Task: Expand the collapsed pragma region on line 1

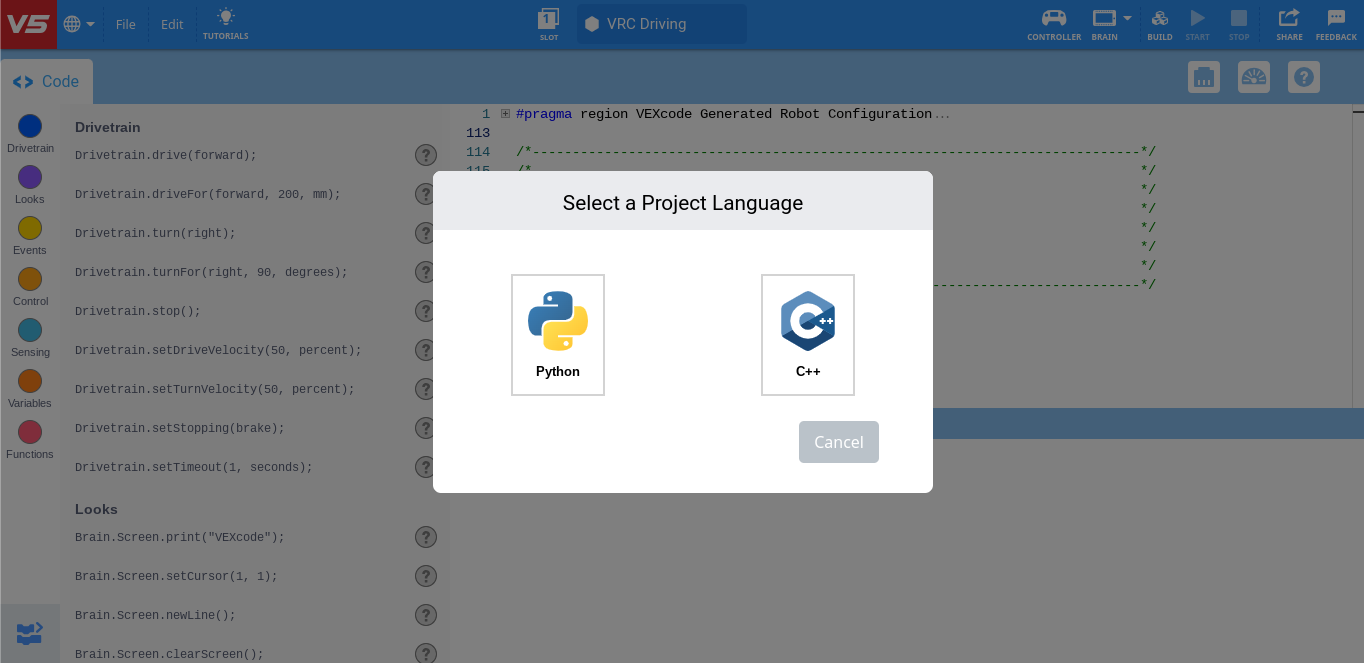Action: click(505, 114)
